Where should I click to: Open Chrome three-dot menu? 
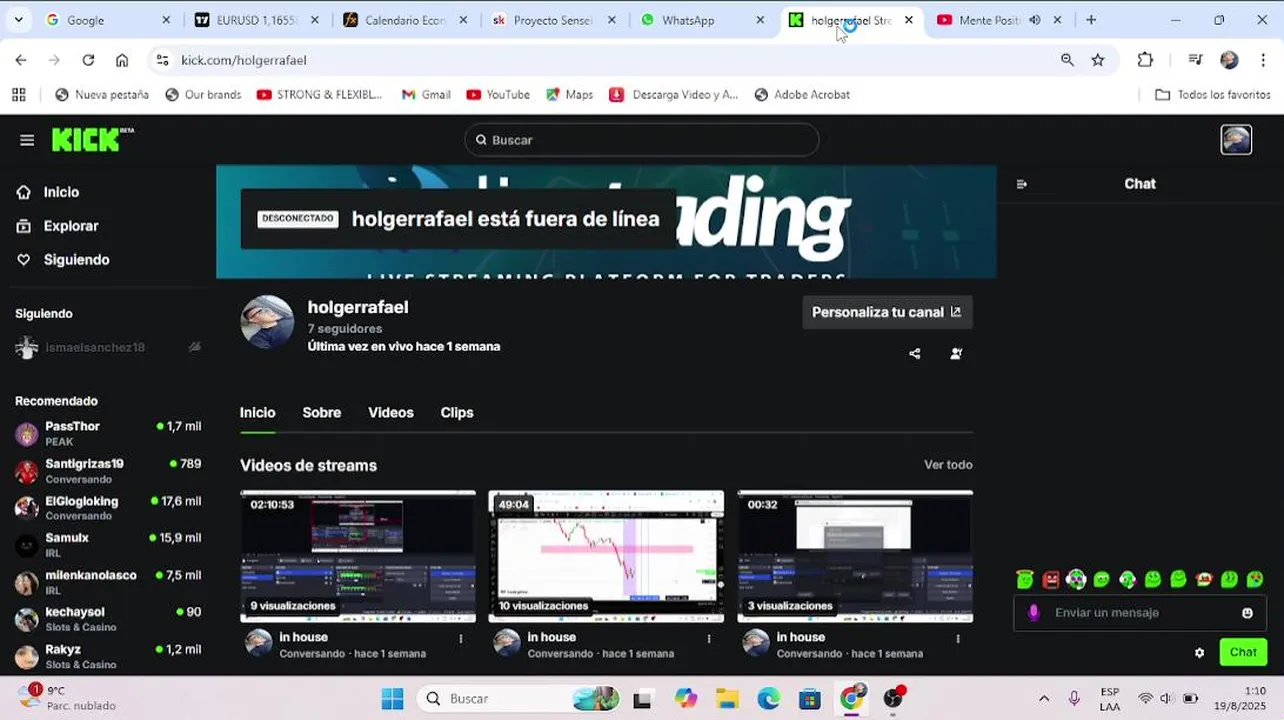(x=1263, y=60)
